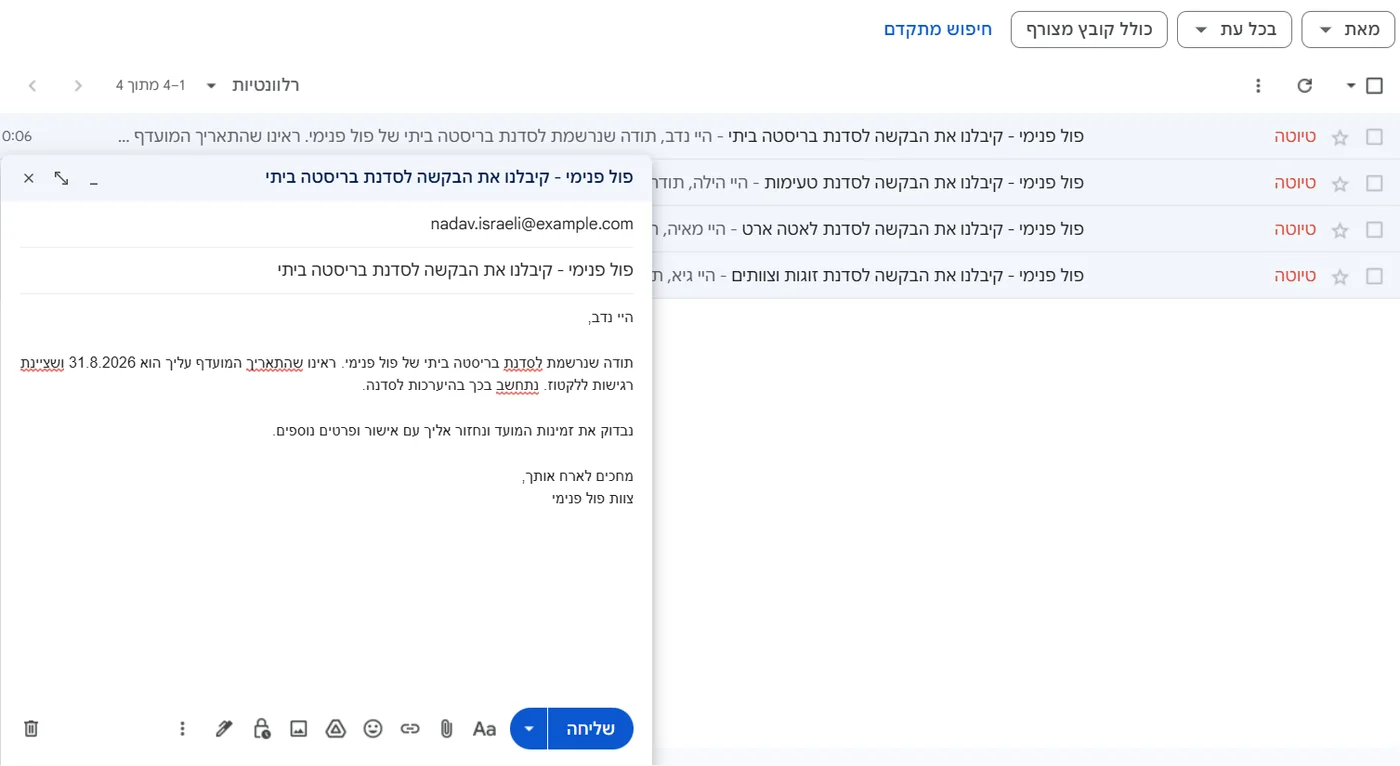Star the סדנת בריסטה ביתי draft
Image resolution: width=1400 pixels, height=766 pixels.
1340,137
